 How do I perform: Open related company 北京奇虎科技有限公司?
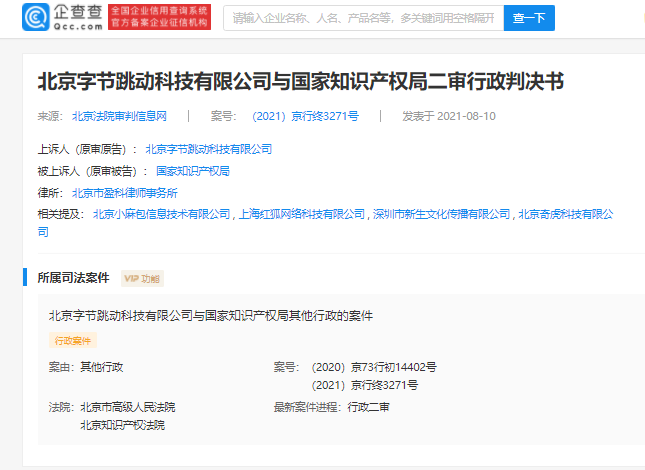pyautogui.click(x=566, y=214)
